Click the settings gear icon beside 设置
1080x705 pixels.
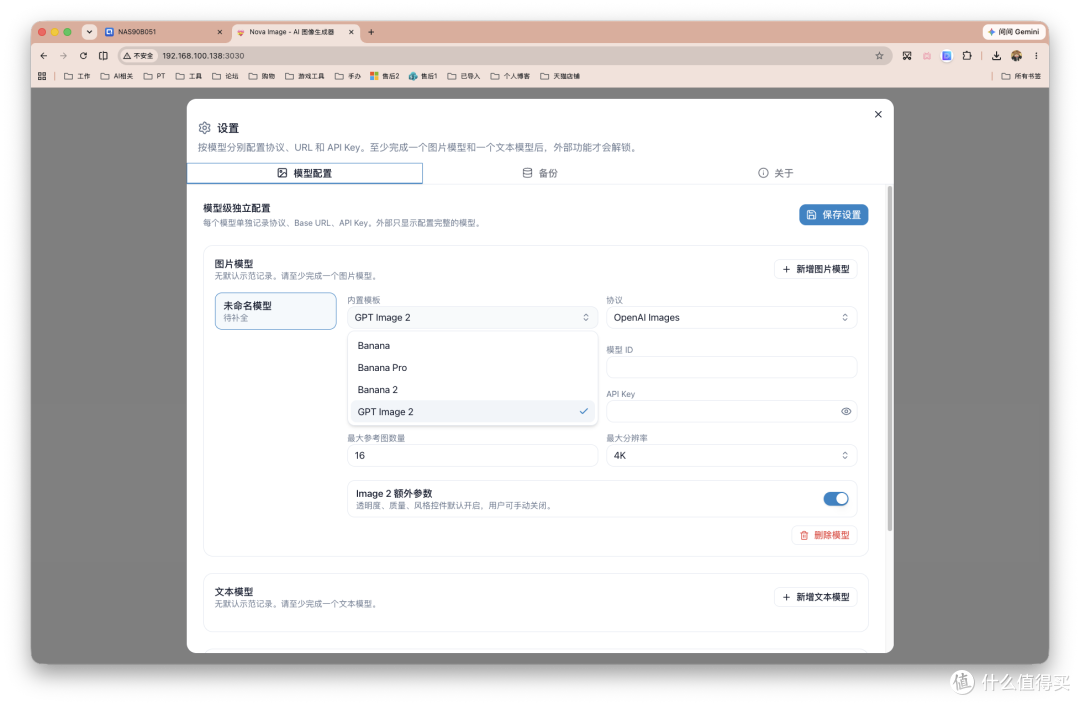(205, 127)
